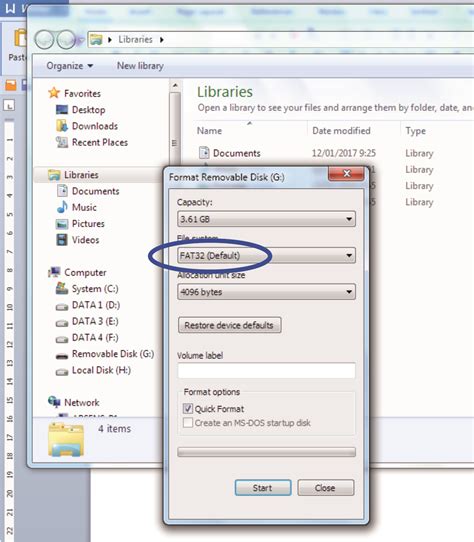The height and width of the screenshot is (542, 474).
Task: Click the arrow after Libraries in address bar
Action: 161,40
